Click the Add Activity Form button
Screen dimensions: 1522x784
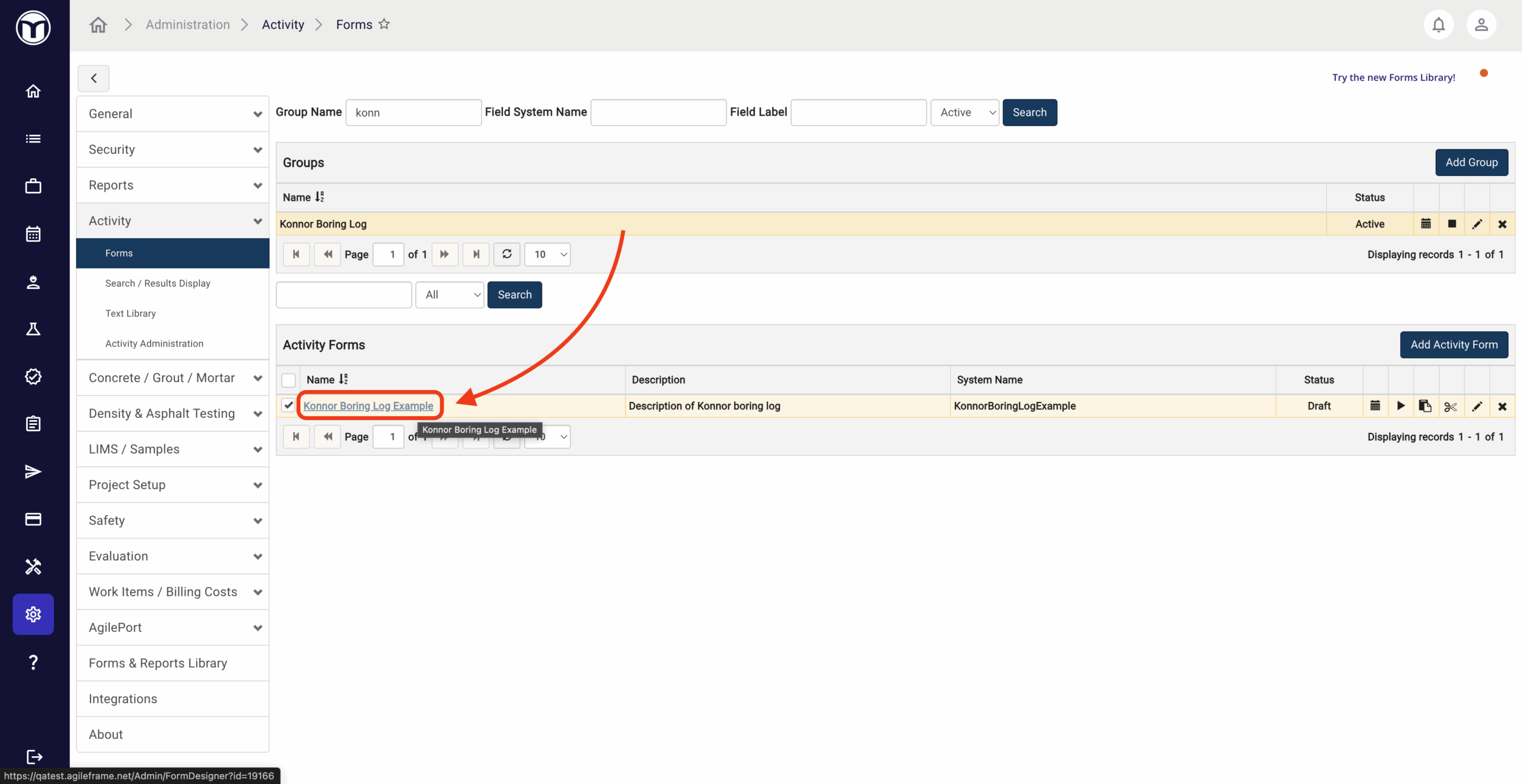1454,345
